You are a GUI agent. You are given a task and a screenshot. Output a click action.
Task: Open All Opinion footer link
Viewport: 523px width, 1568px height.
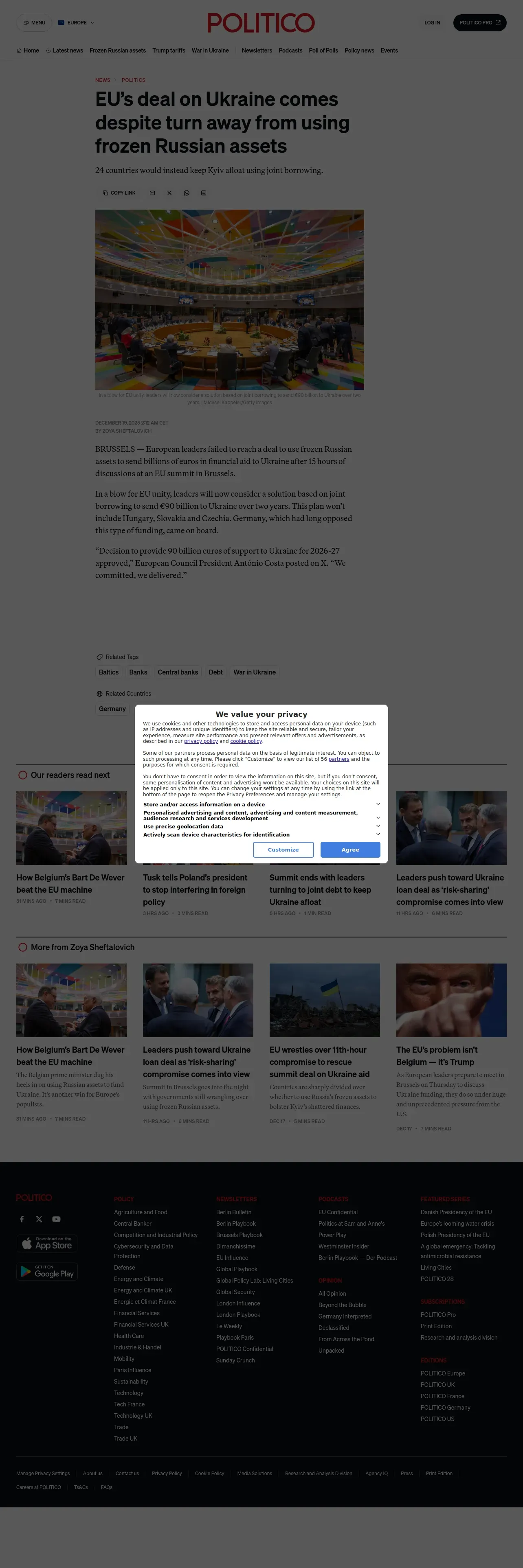332,1294
